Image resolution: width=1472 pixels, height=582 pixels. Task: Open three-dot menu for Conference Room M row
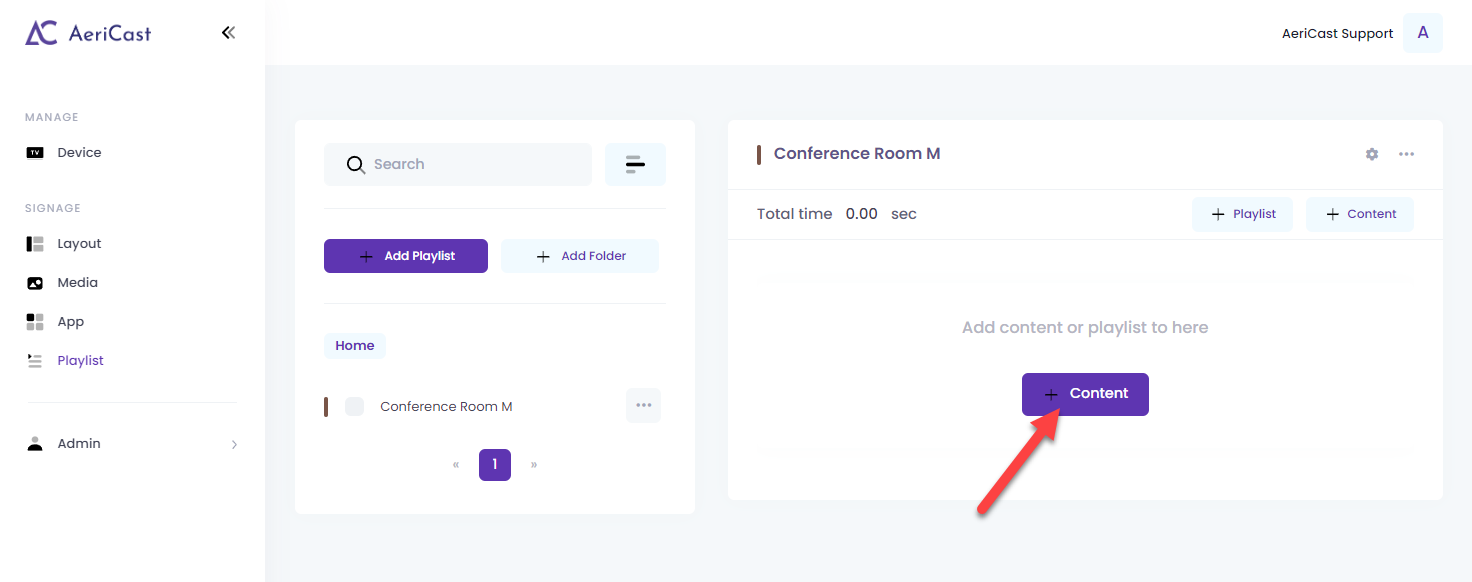(643, 405)
